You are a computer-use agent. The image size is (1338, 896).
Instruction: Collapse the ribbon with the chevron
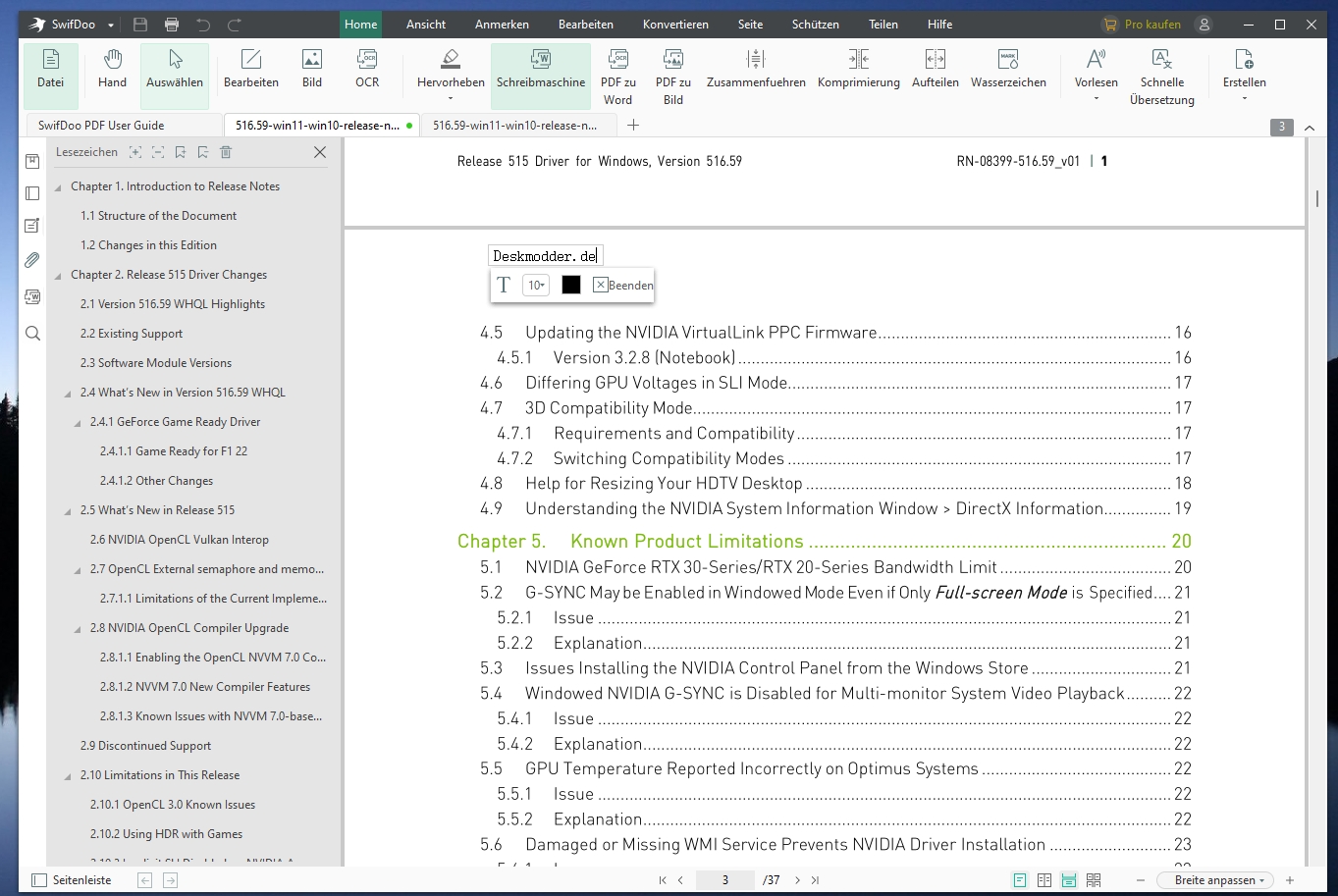pos(1310,128)
